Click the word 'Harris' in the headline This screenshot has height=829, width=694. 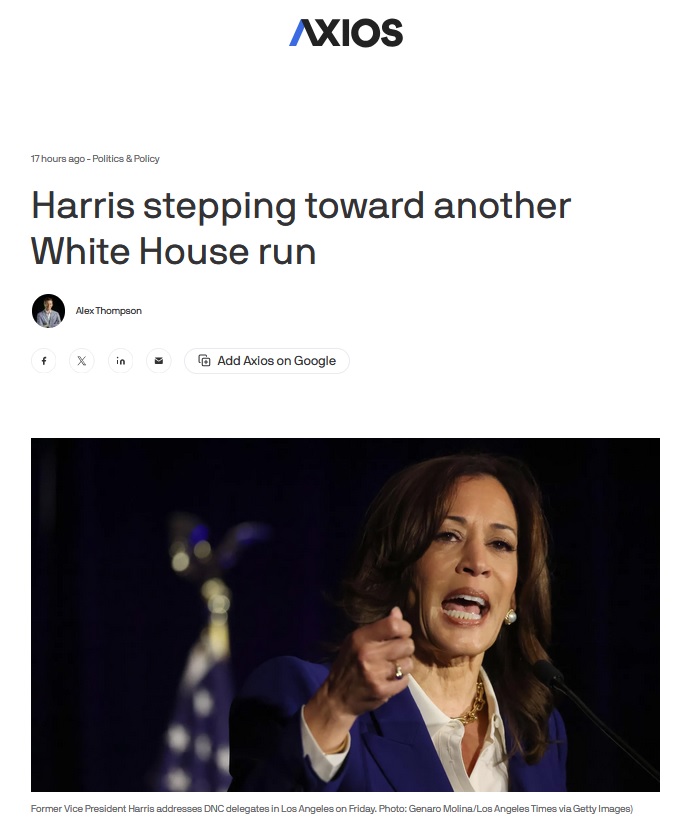point(83,206)
